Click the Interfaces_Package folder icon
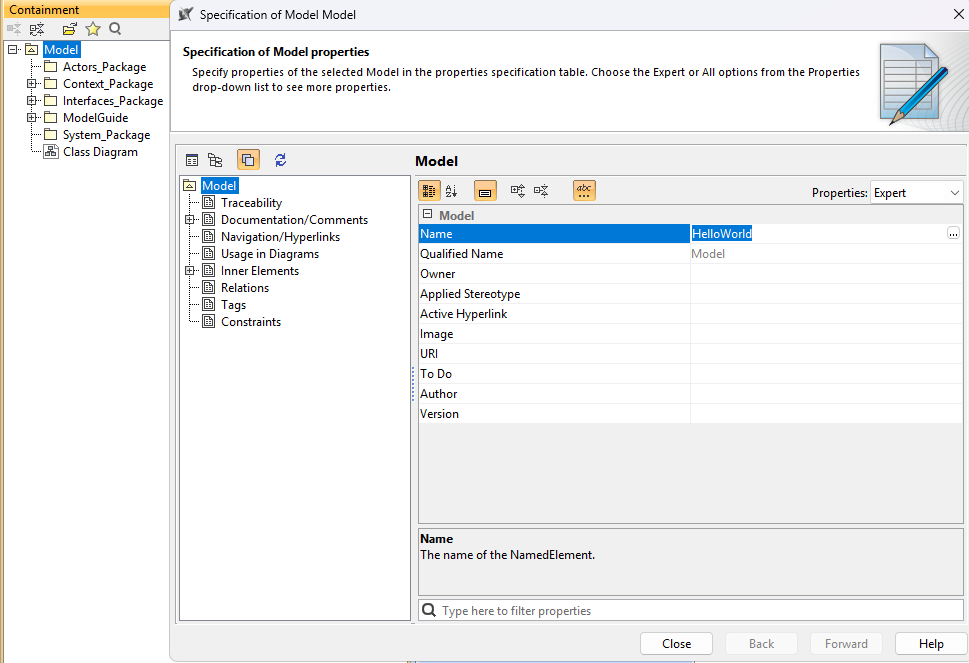Image resolution: width=969 pixels, height=663 pixels. pos(51,101)
